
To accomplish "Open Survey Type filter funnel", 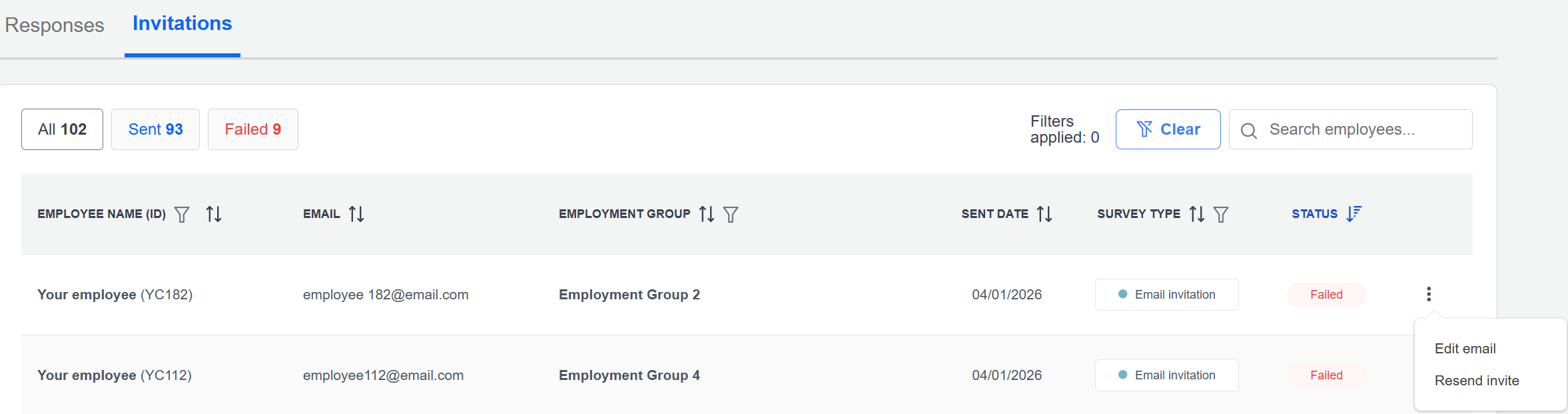I will [1221, 214].
